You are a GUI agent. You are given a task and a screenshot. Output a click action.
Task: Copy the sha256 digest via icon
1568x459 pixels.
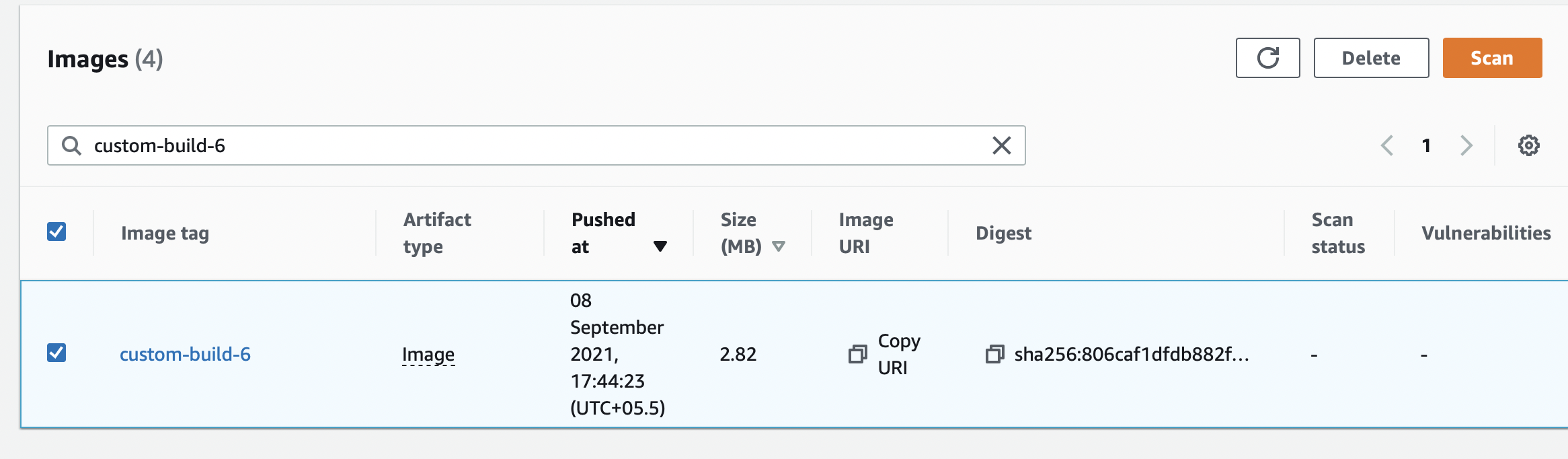(994, 354)
